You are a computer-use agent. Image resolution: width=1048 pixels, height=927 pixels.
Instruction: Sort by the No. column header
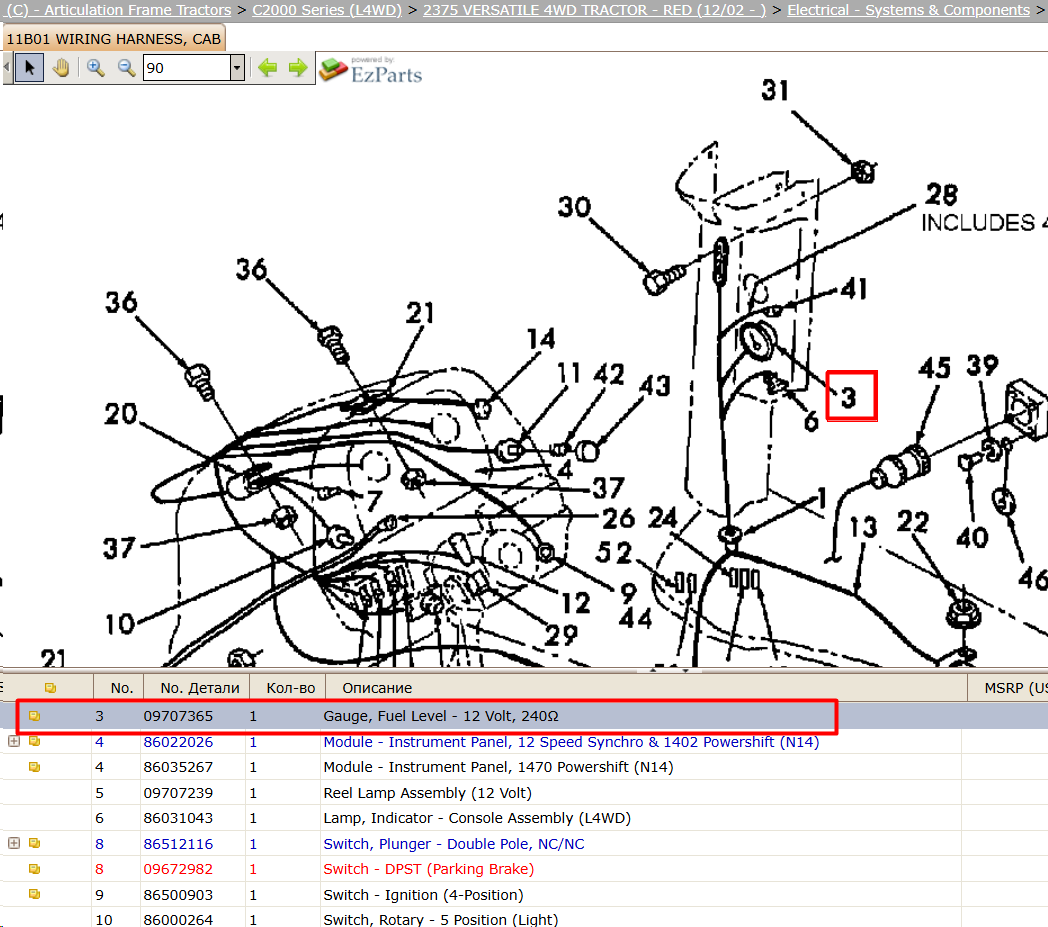click(x=122, y=688)
